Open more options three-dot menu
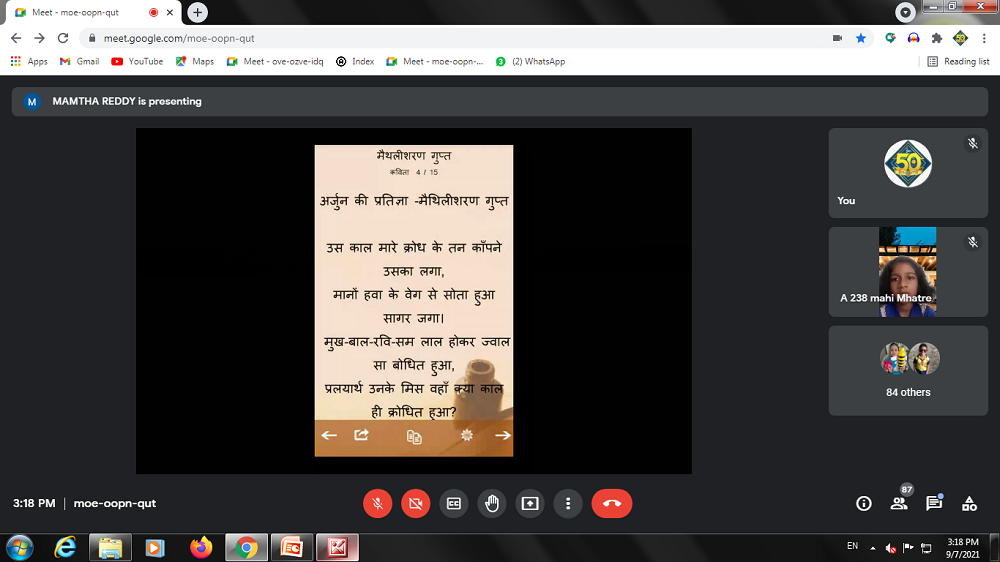This screenshot has width=1000, height=562. [568, 504]
